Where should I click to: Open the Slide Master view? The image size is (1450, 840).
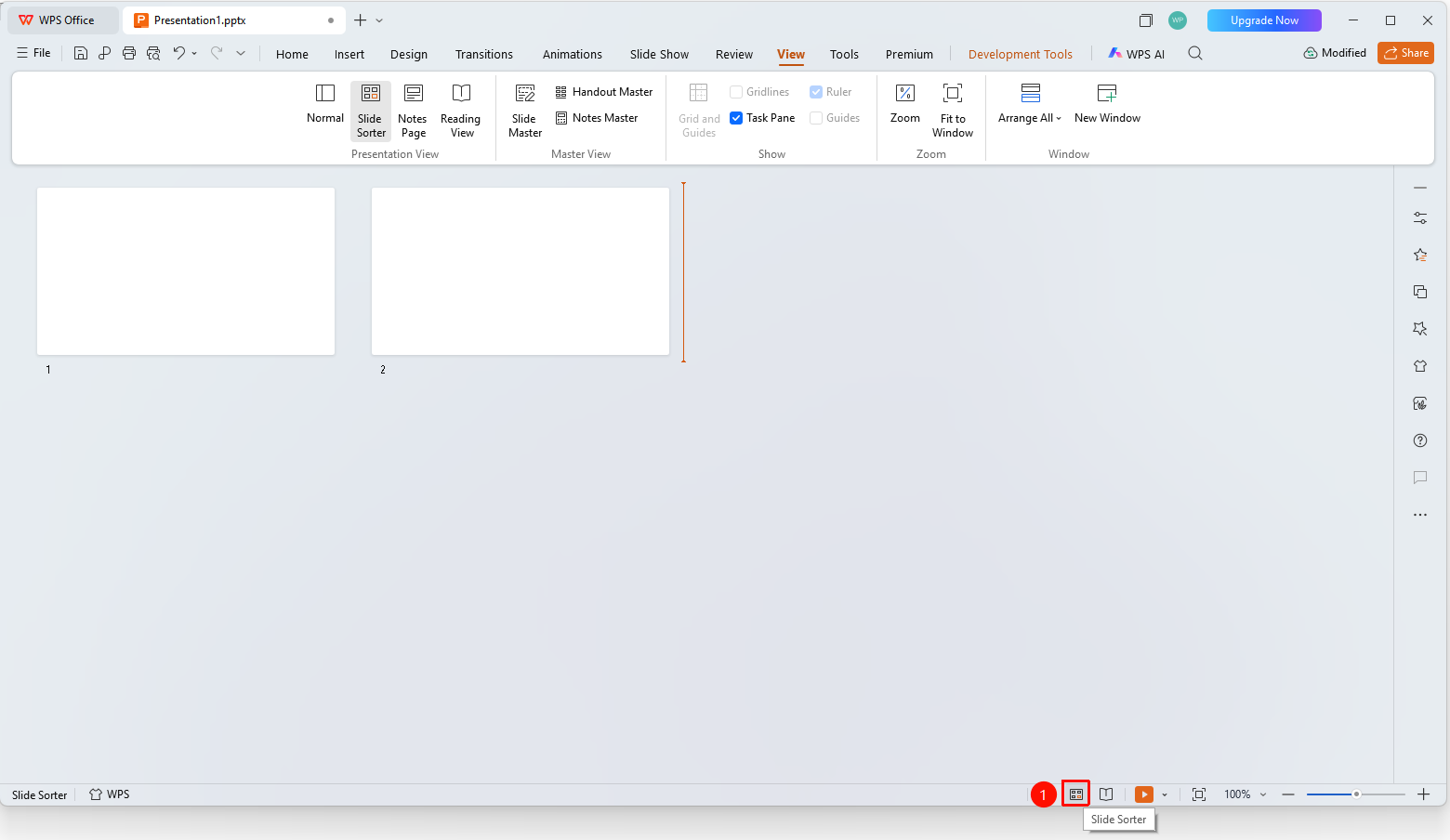[x=525, y=111]
